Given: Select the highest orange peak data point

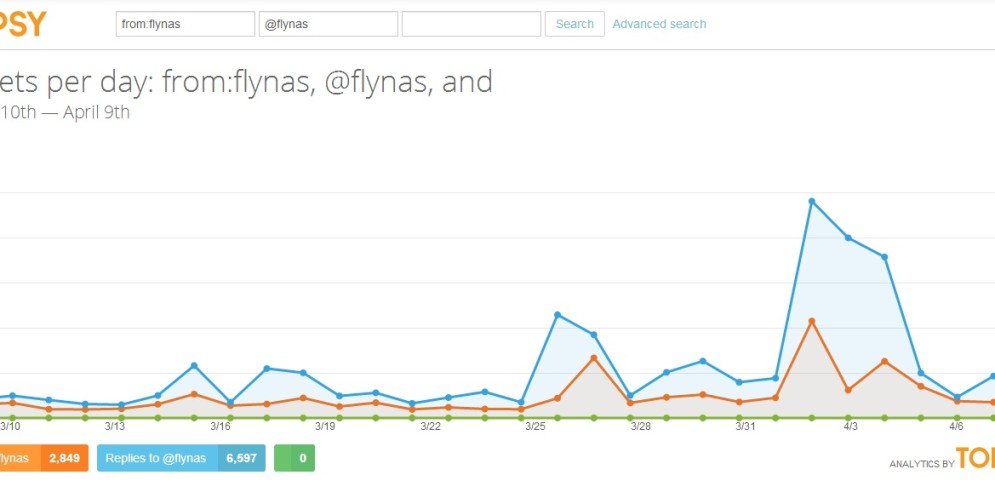Looking at the screenshot, I should tap(812, 321).
